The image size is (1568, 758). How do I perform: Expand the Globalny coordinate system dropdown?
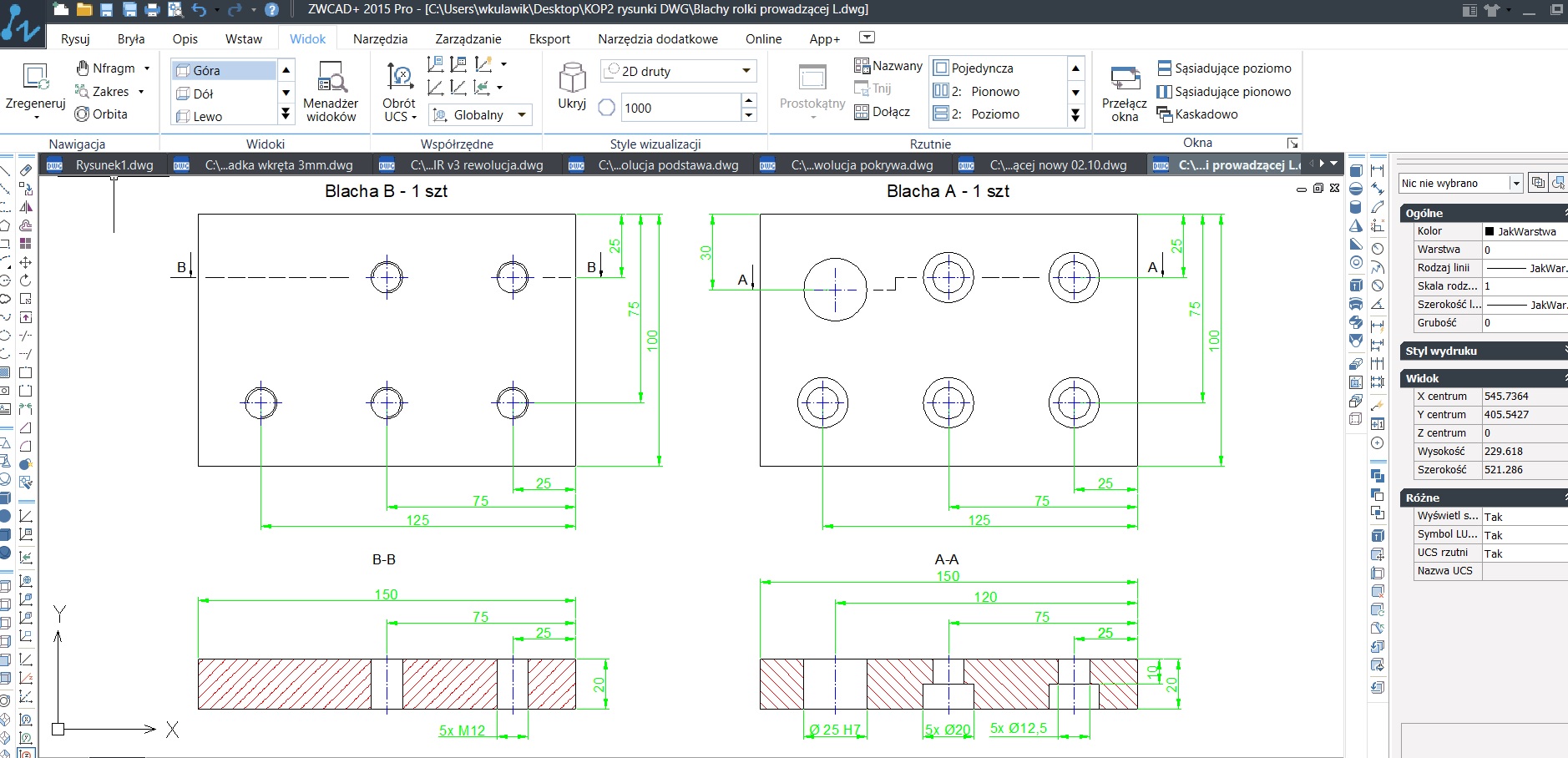(x=523, y=115)
